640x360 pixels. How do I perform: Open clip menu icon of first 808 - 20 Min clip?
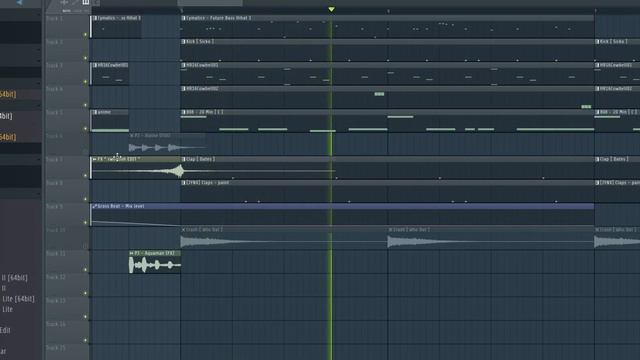tap(183, 112)
